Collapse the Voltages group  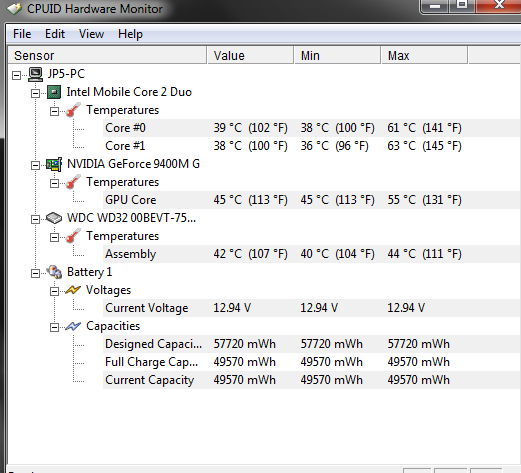tap(54, 291)
